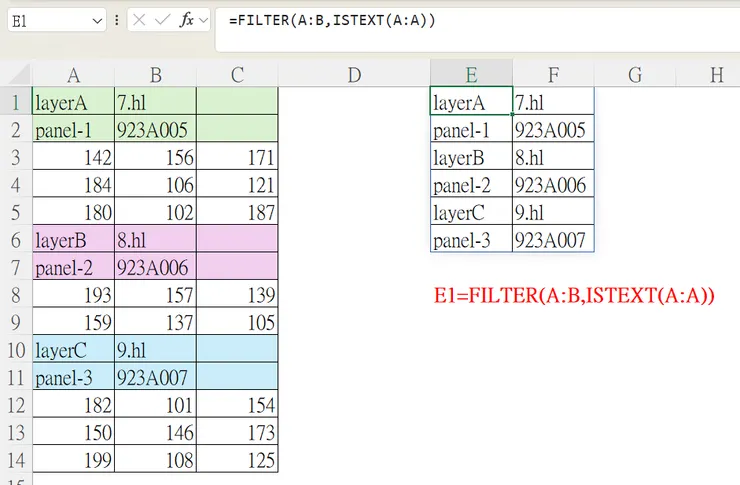Click cell E5 showing layerC result
The width and height of the screenshot is (740, 485).
pyautogui.click(x=471, y=211)
